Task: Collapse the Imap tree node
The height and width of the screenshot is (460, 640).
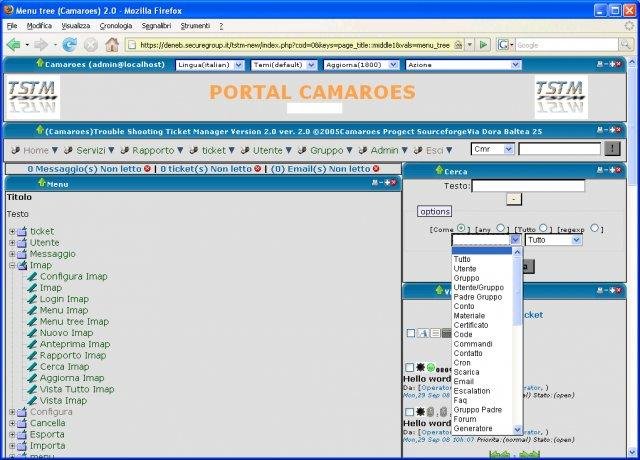Action: (x=12, y=265)
